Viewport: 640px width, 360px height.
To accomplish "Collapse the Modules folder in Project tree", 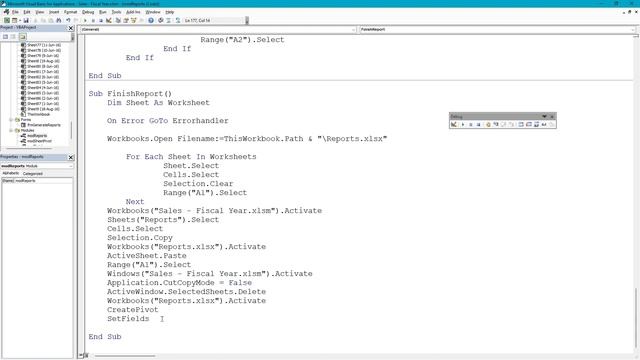I will tap(11, 130).
